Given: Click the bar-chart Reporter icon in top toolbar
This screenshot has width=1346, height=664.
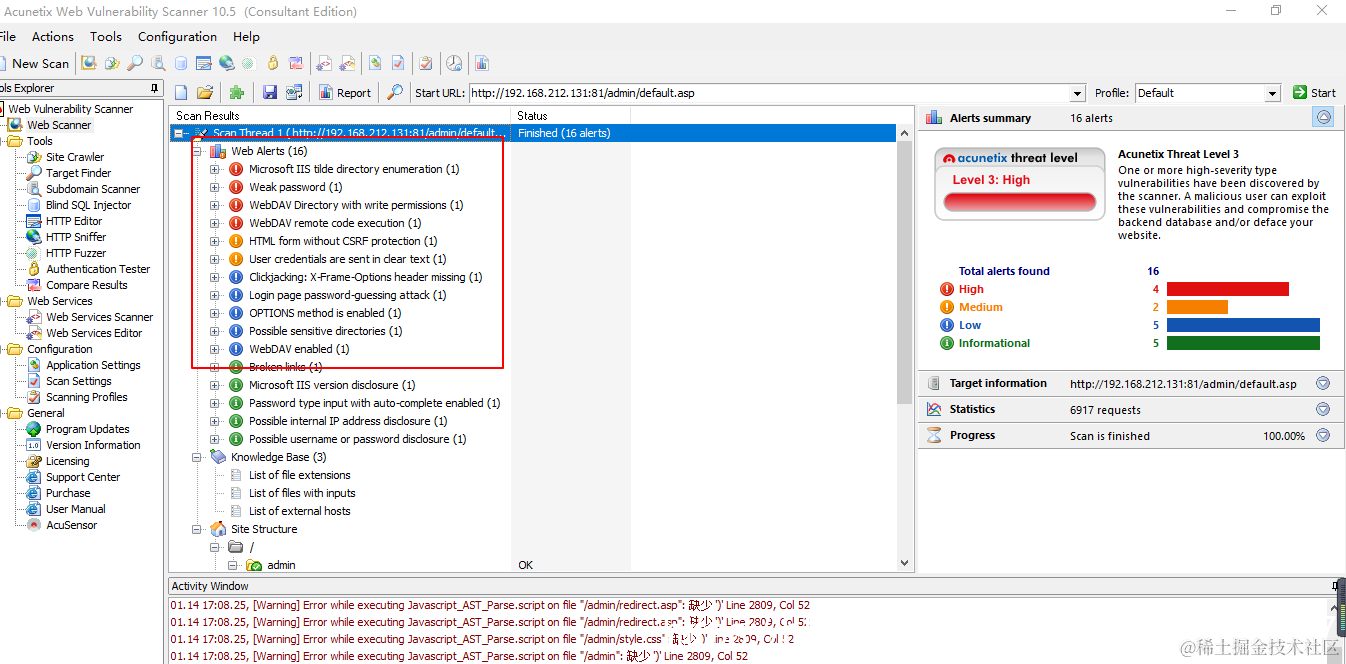Looking at the screenshot, I should [x=482, y=63].
